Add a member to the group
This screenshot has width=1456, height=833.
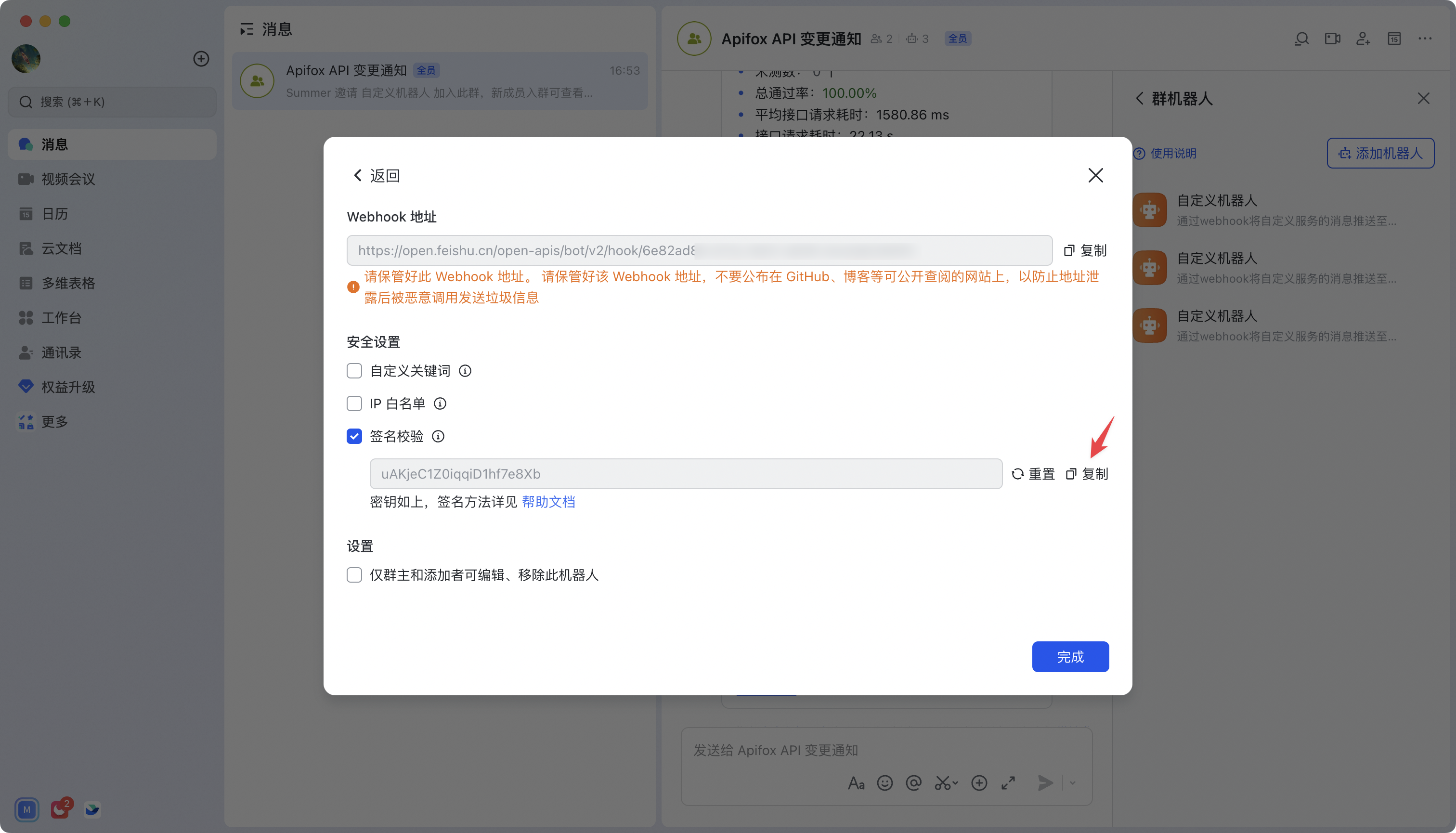point(1364,39)
